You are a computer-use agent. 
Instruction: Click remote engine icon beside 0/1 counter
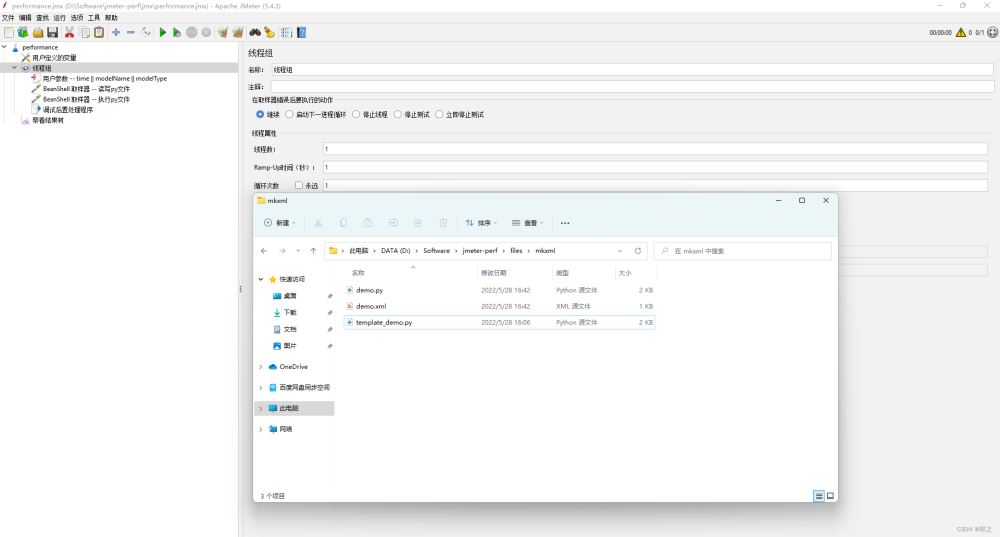coord(992,33)
